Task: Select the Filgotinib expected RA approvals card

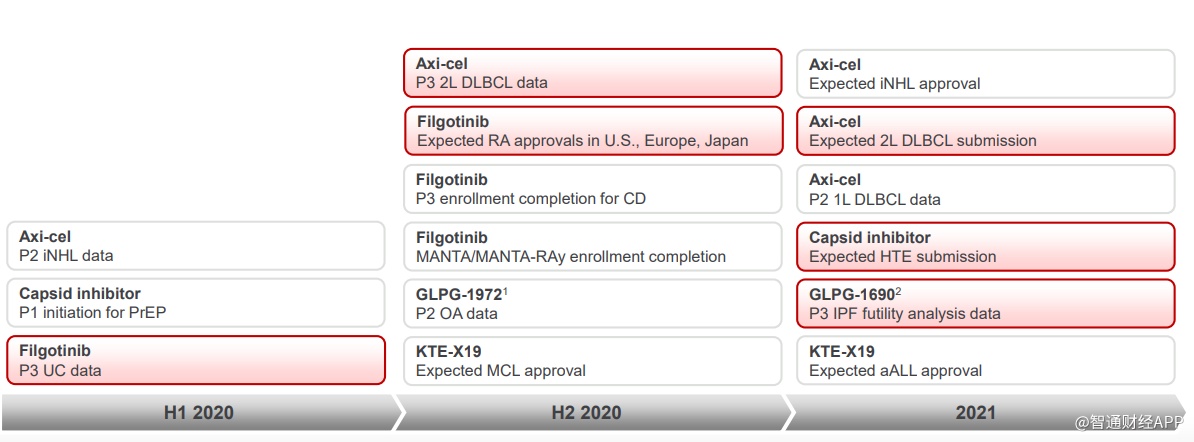Action: [x=592, y=131]
